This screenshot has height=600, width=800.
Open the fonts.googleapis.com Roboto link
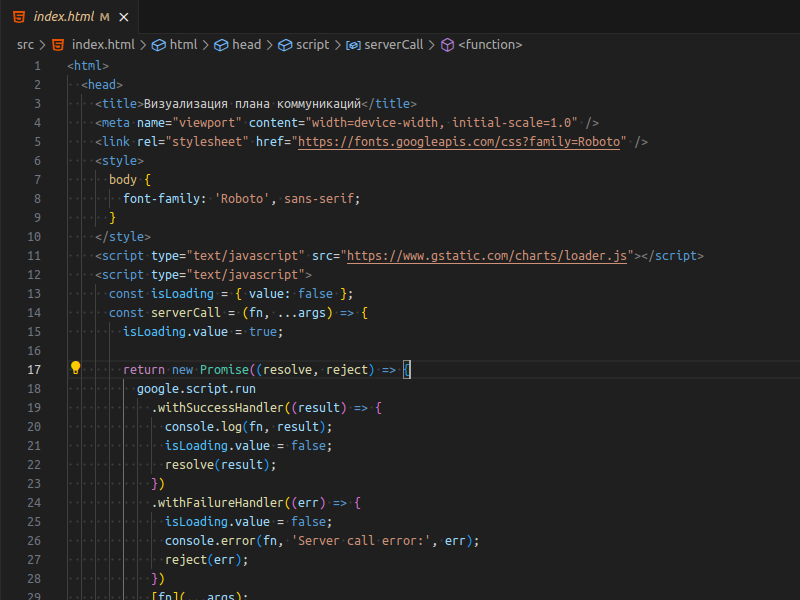click(x=459, y=142)
